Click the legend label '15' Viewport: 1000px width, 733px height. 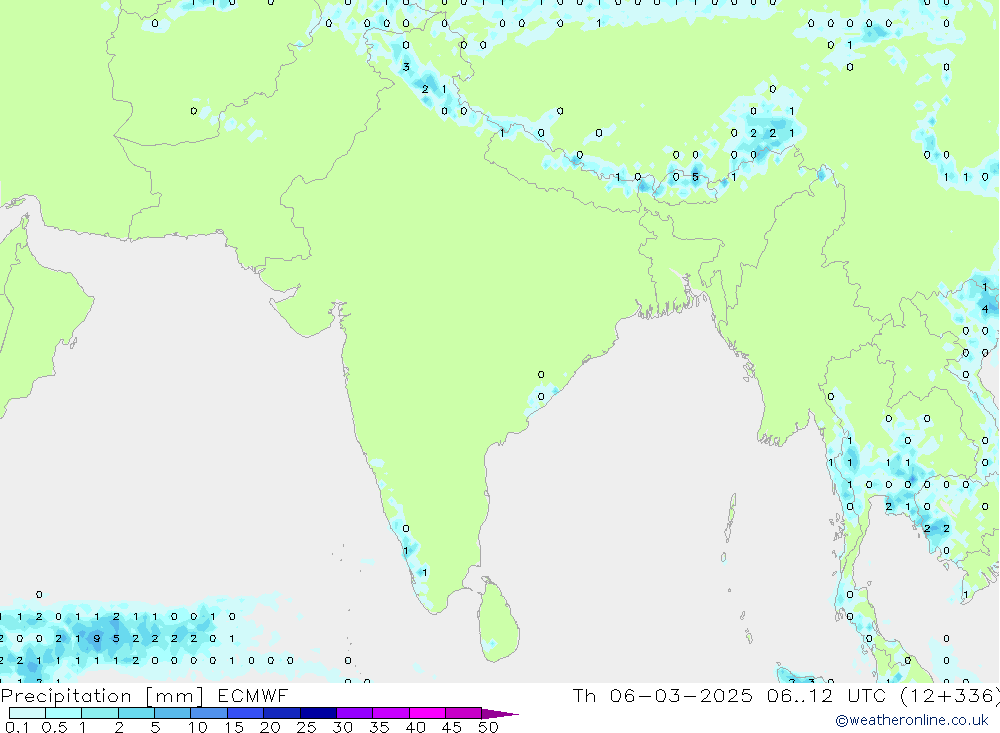click(234, 727)
